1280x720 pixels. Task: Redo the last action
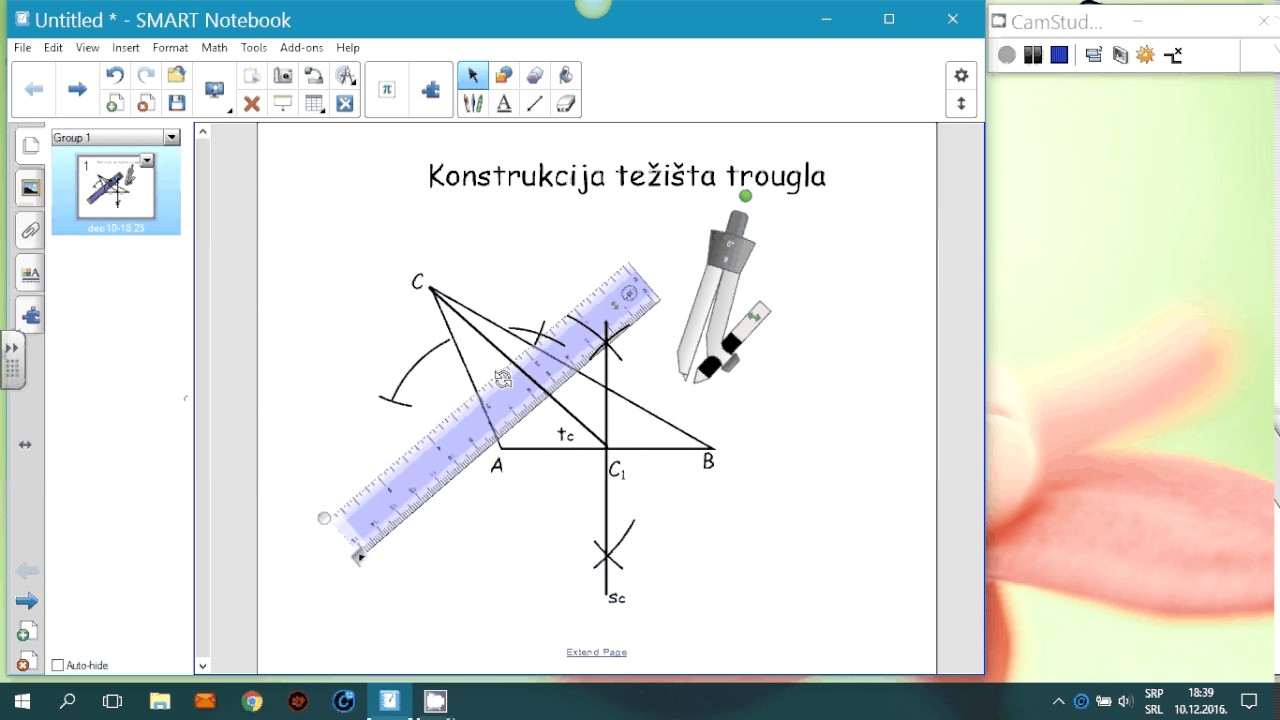point(146,75)
